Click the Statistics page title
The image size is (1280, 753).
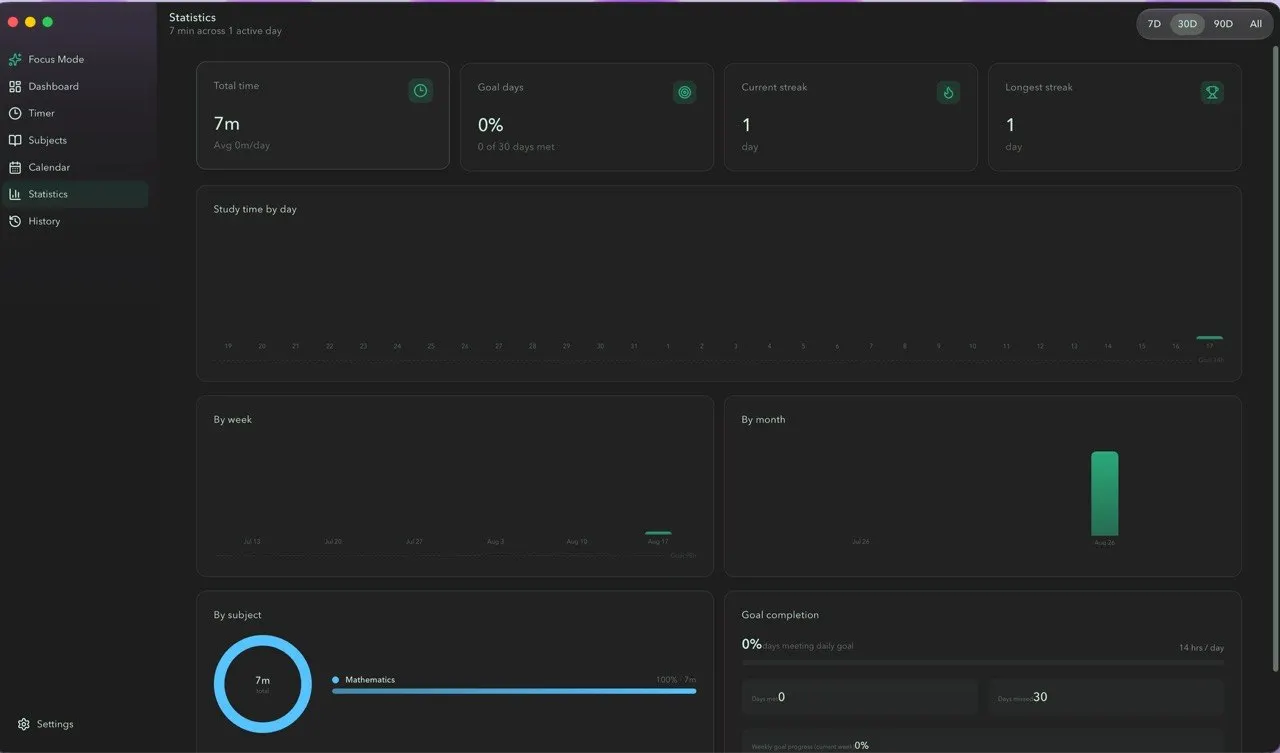click(x=192, y=17)
